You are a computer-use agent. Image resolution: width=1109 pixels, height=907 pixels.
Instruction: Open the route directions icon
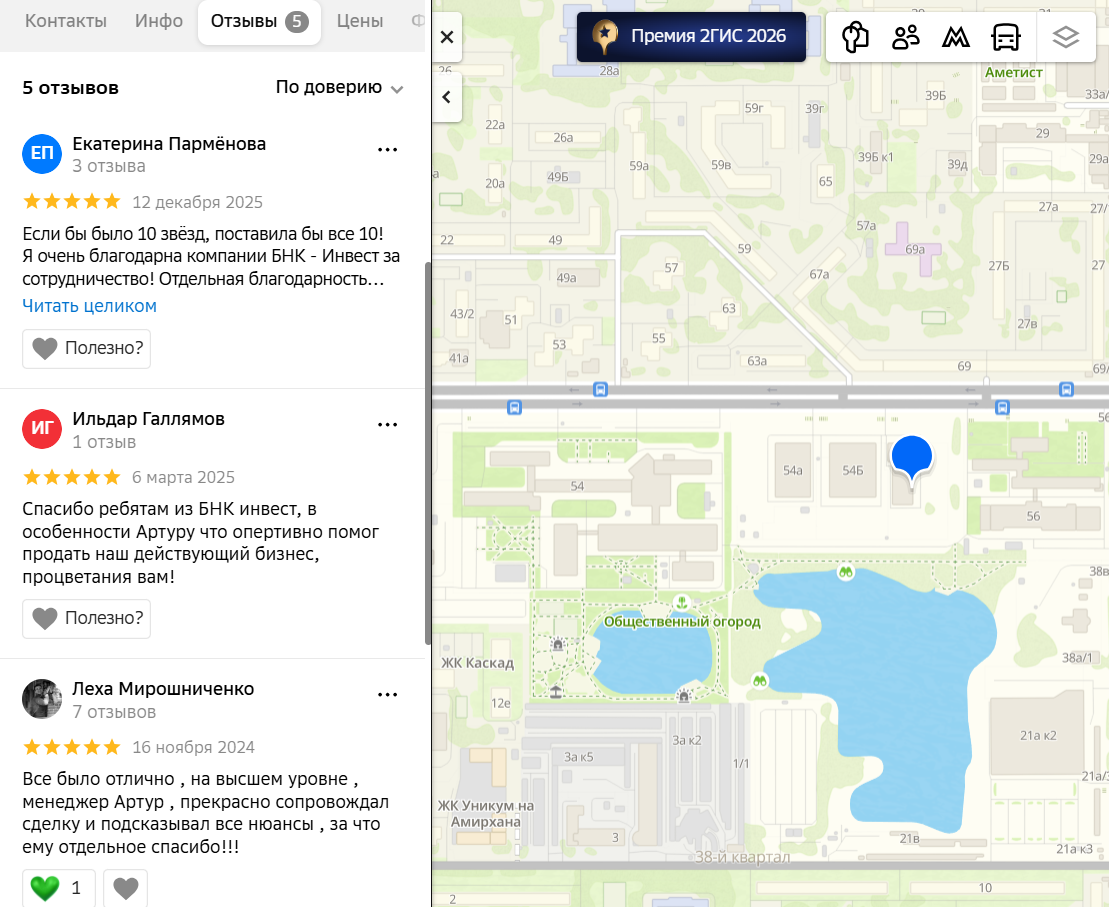click(855, 37)
